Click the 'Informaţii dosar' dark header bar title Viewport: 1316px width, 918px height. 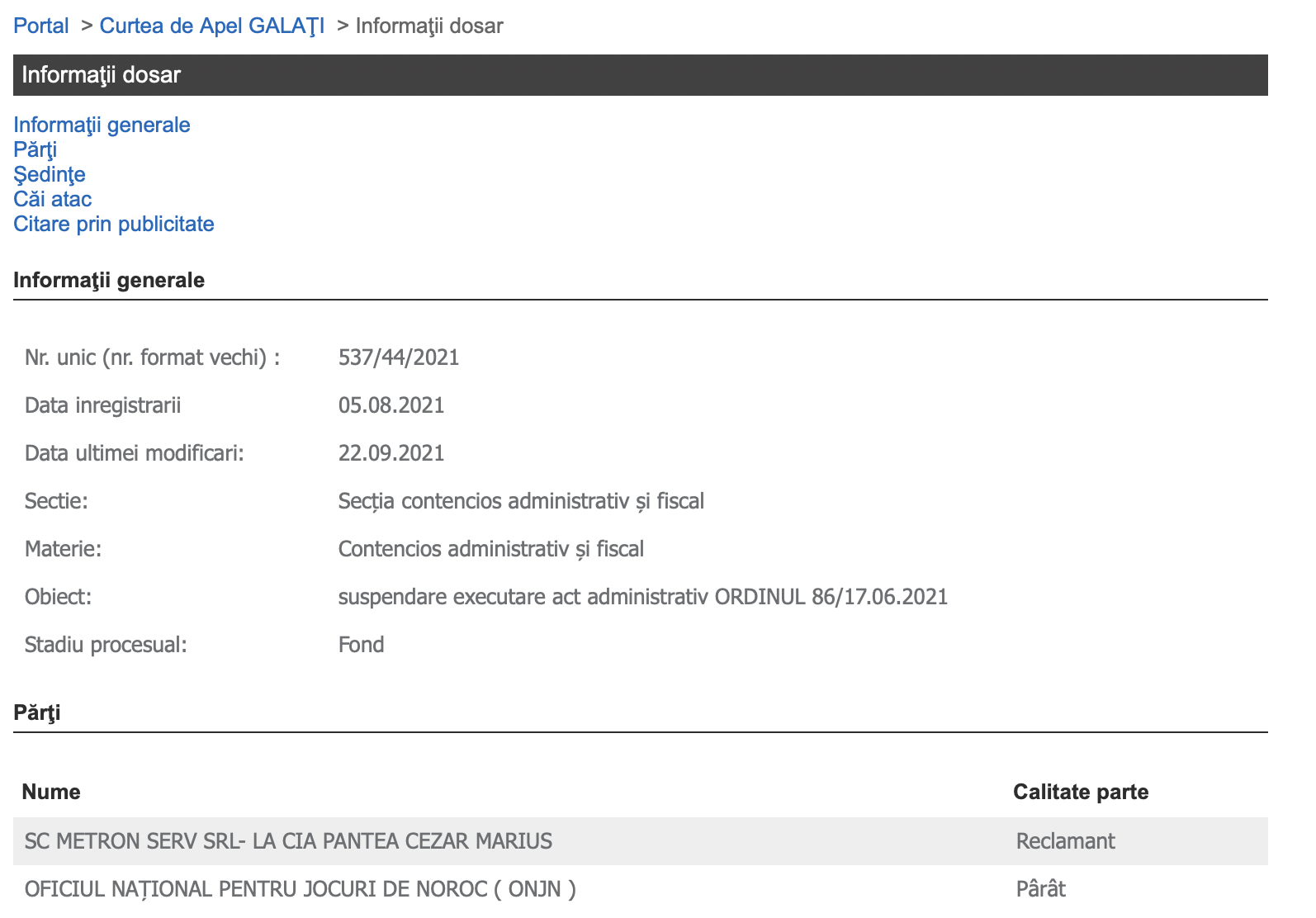coord(101,75)
